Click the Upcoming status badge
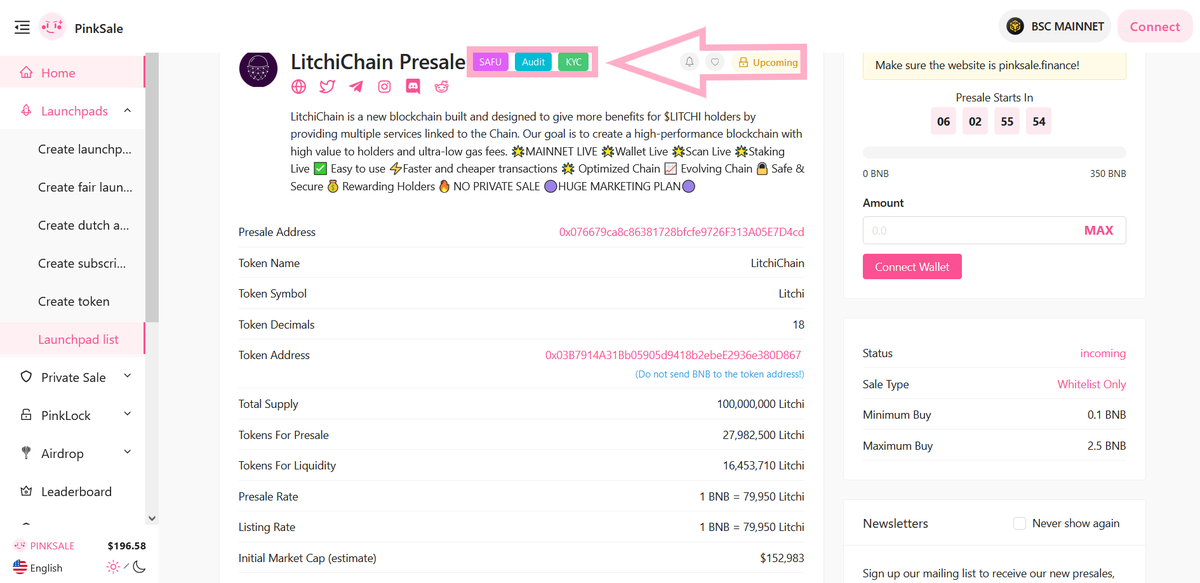 768,62
